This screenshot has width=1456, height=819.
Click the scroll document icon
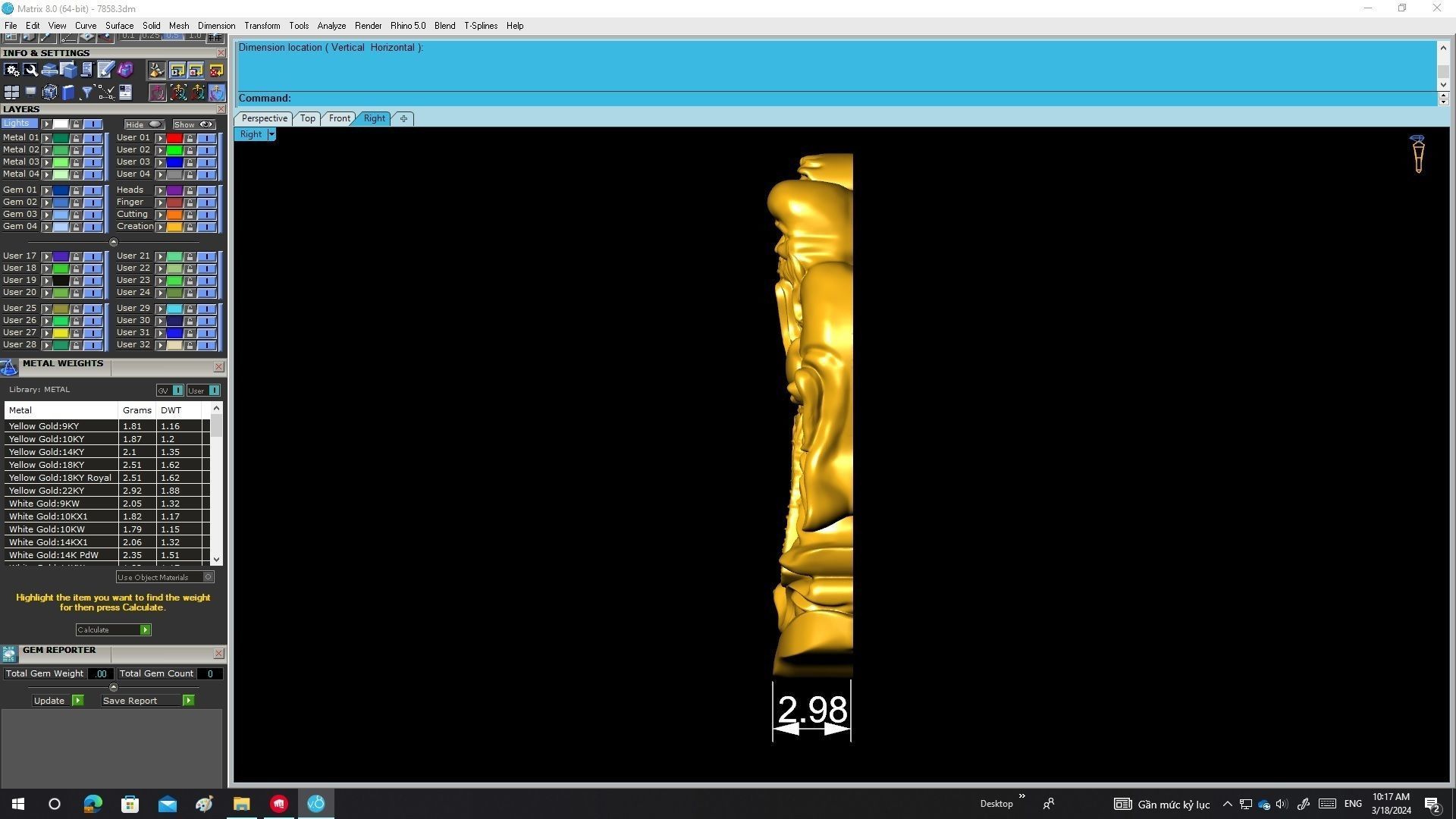coord(86,70)
